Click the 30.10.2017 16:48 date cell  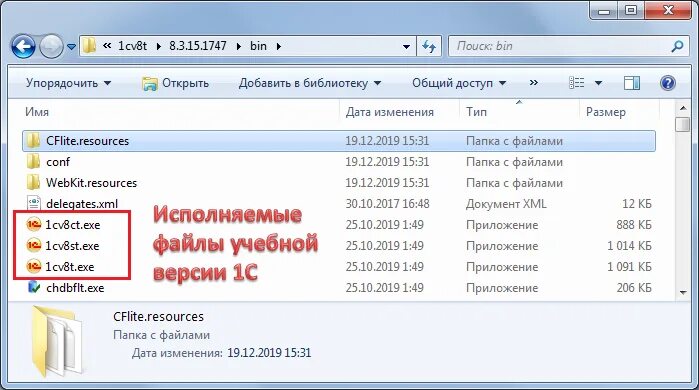pyautogui.click(x=387, y=204)
